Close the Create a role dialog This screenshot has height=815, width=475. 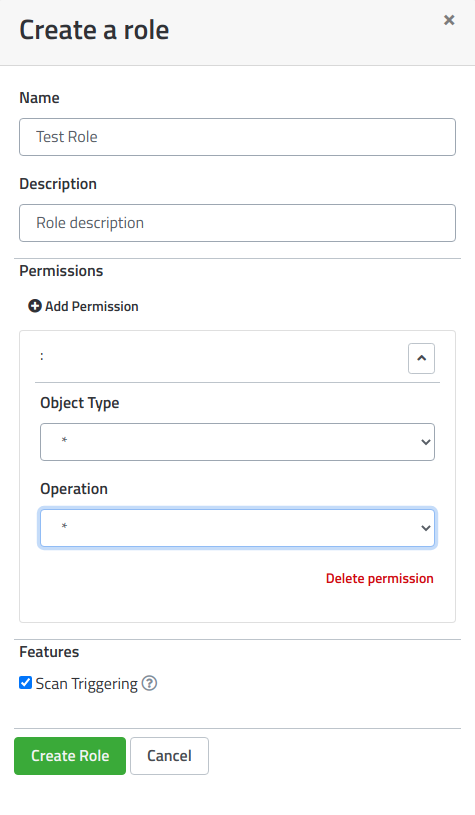(x=449, y=20)
